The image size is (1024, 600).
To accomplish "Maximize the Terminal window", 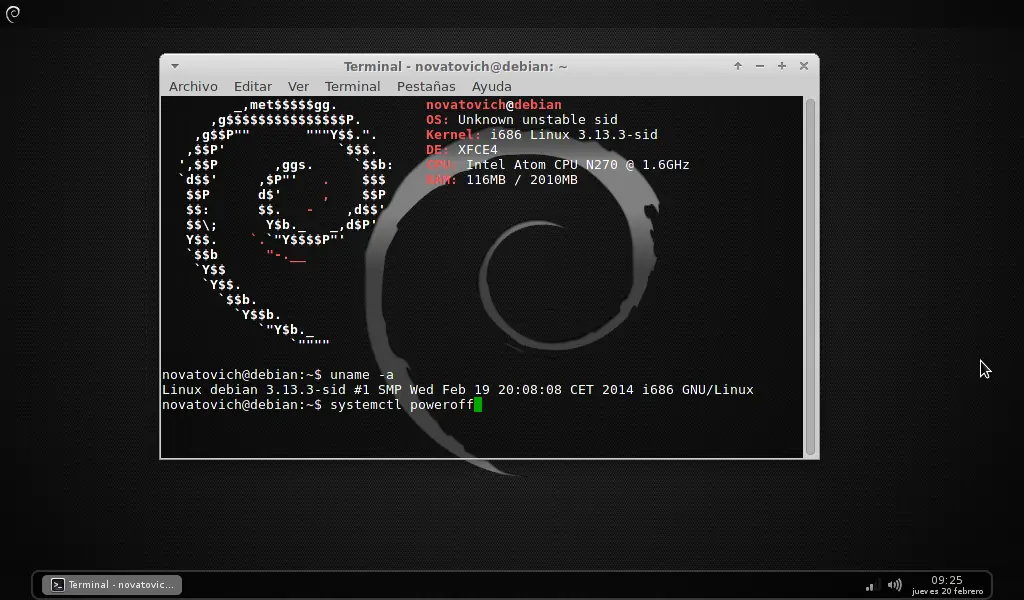I will point(782,66).
